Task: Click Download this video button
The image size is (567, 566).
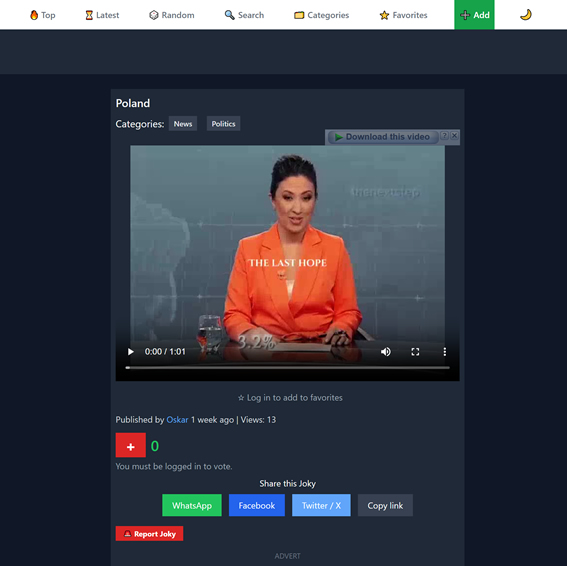Action: tap(383, 137)
